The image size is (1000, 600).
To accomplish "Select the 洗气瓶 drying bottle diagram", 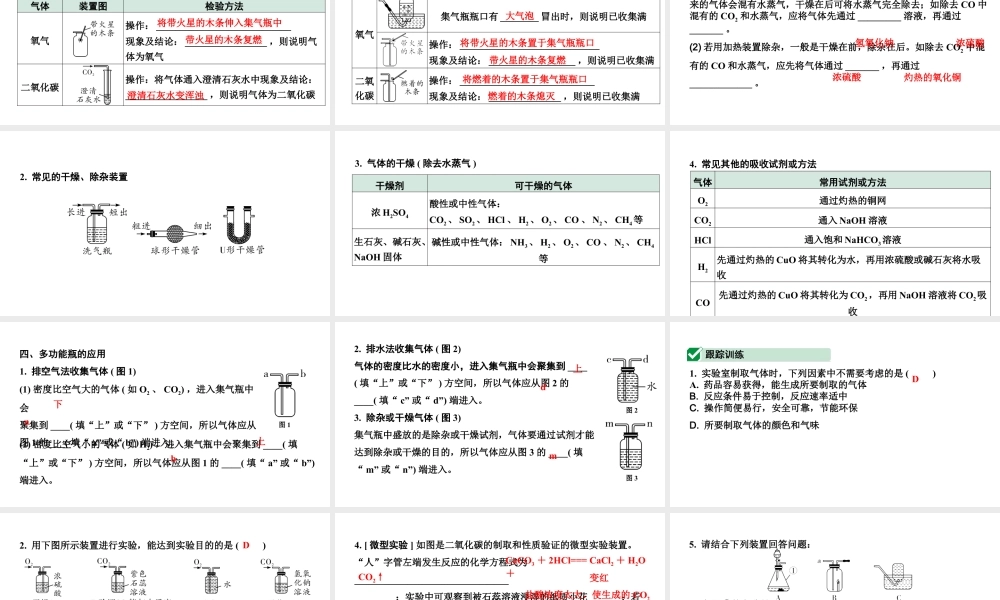I will (x=95, y=226).
